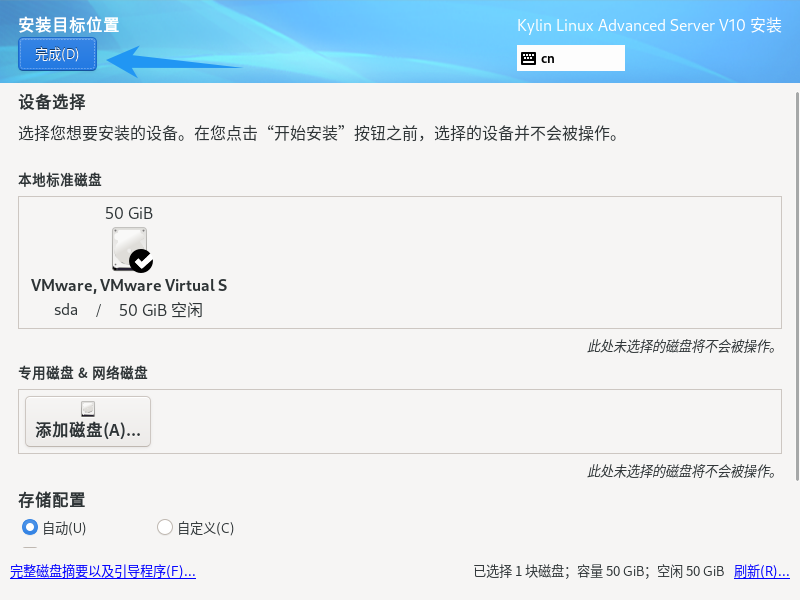Viewport: 800px width, 600px height.
Task: Click the keyboard icon beside cn
Action: tap(528, 58)
